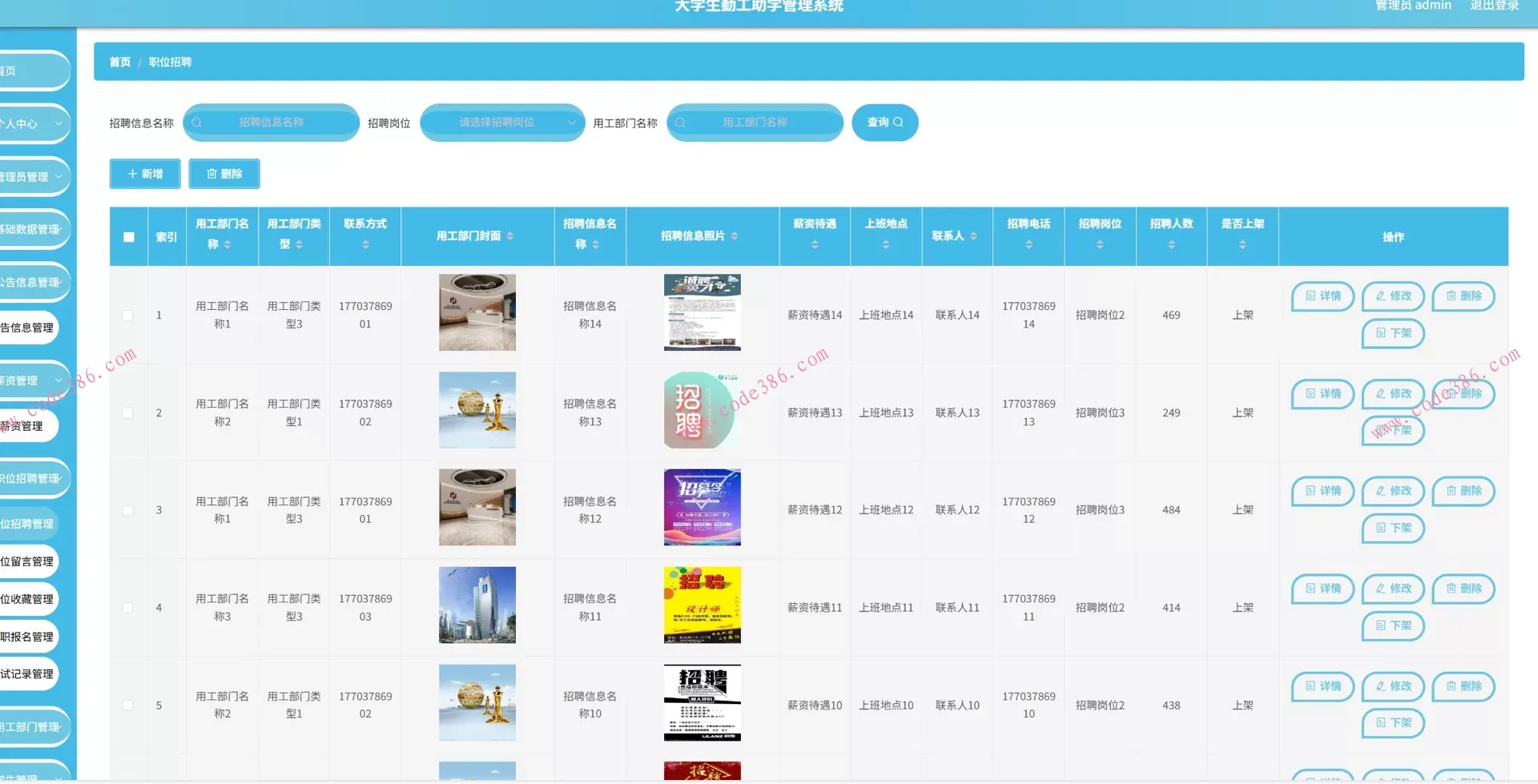Open 面试记录管理 sidebar item
The width and height of the screenshot is (1538, 784).
[x=29, y=674]
